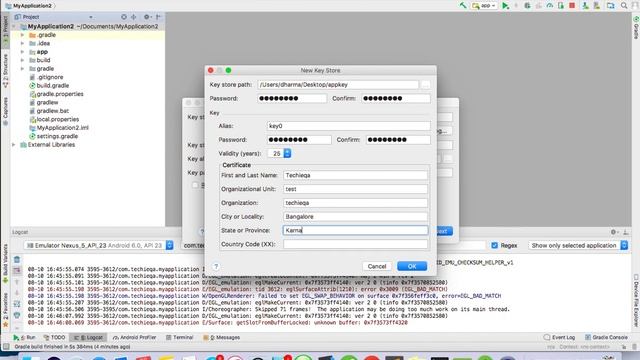The height and width of the screenshot is (360, 640).
Task: Open the Messages tab
Action: [x=222, y=338]
